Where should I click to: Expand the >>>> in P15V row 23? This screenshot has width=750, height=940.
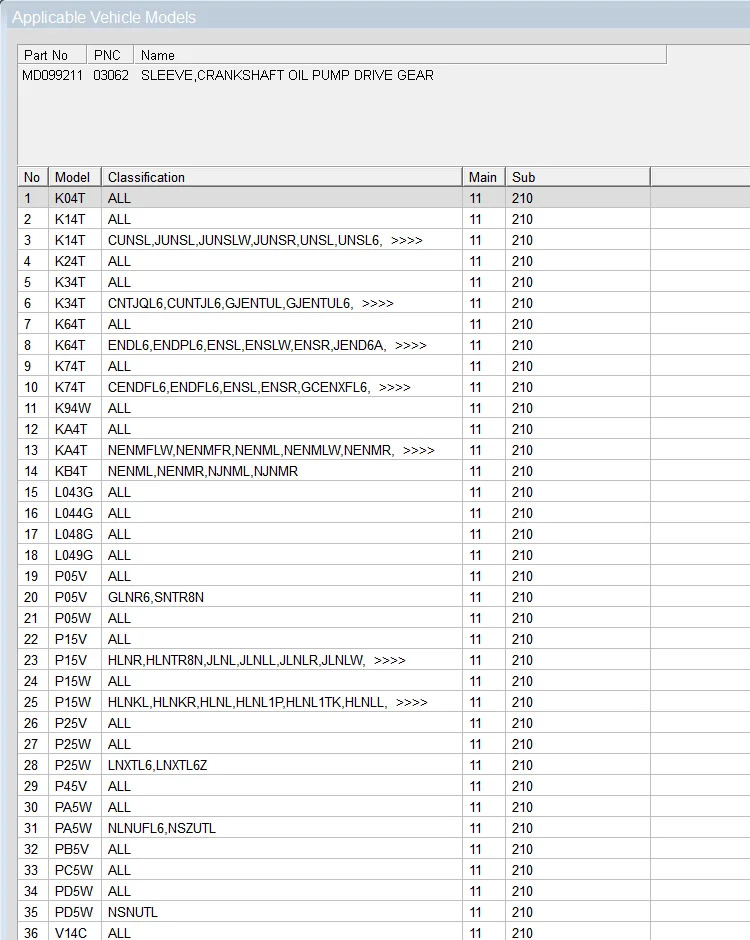point(389,660)
